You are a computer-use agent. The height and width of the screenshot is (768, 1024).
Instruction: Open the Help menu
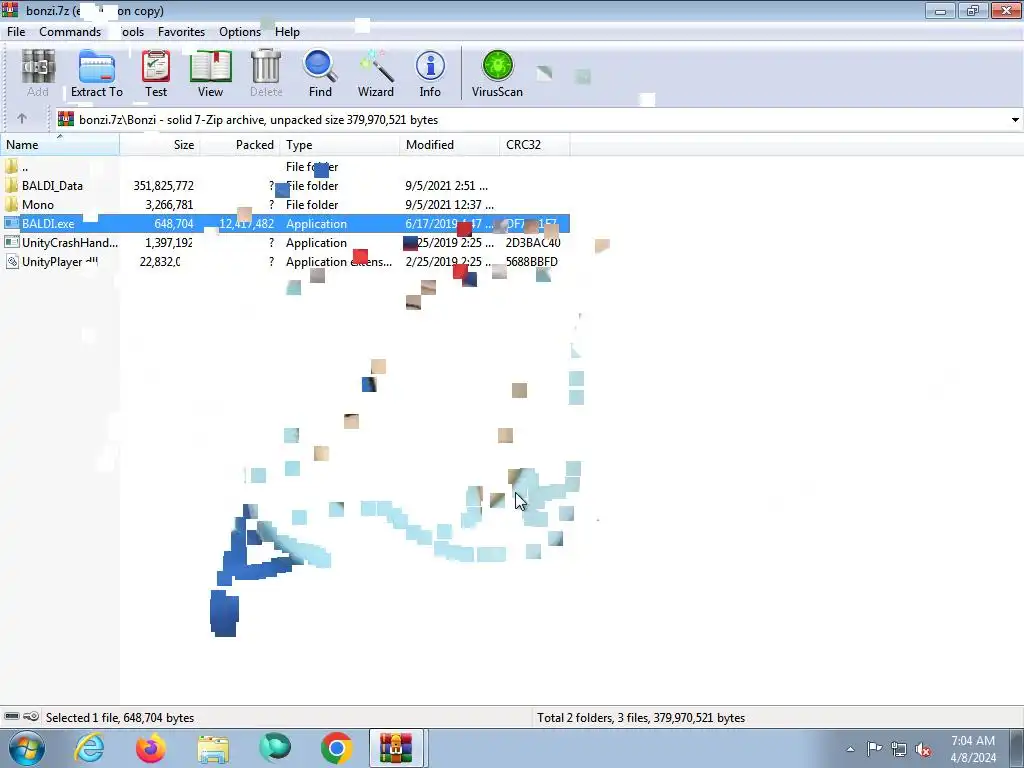click(287, 31)
